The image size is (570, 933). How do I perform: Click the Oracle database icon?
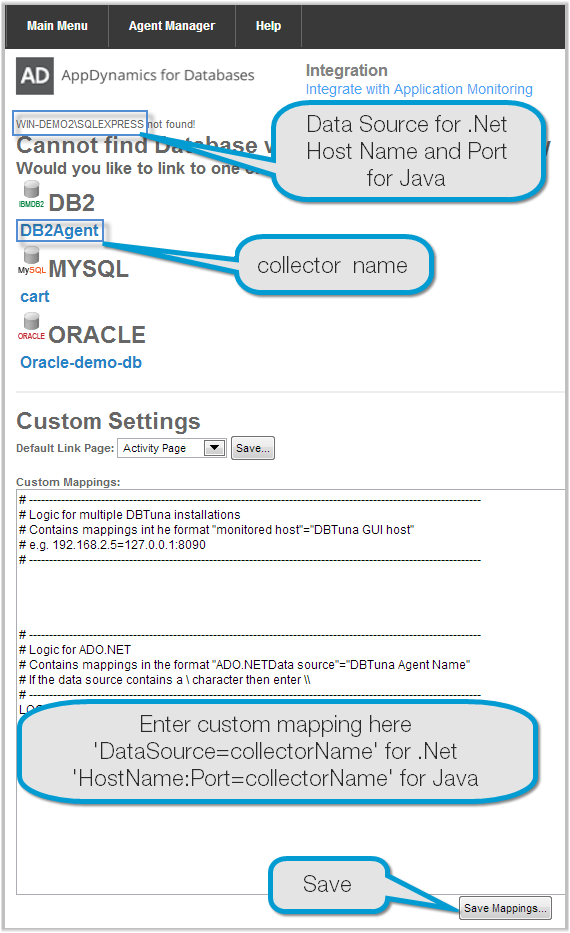click(32, 326)
